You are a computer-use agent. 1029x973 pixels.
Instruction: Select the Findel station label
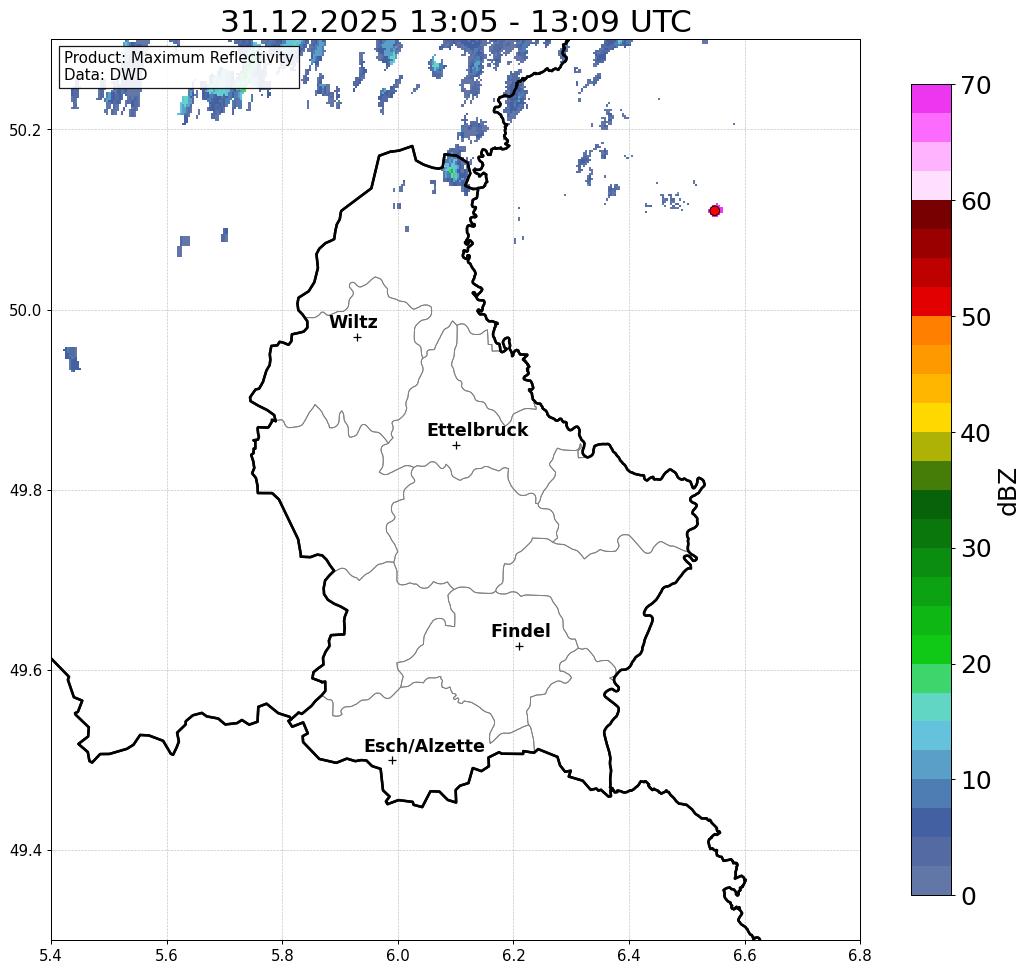[x=520, y=631]
